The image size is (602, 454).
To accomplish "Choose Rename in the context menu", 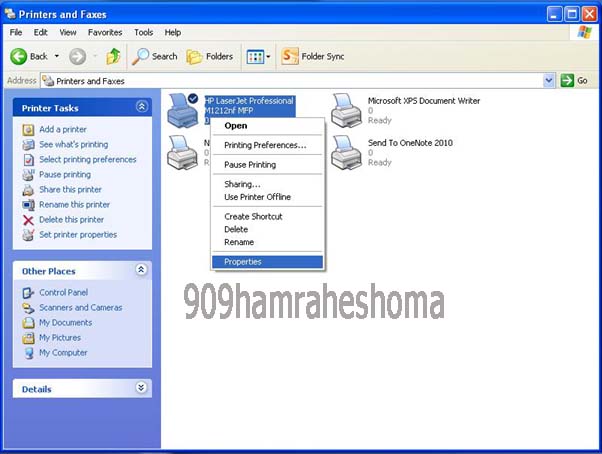I will point(267,242).
